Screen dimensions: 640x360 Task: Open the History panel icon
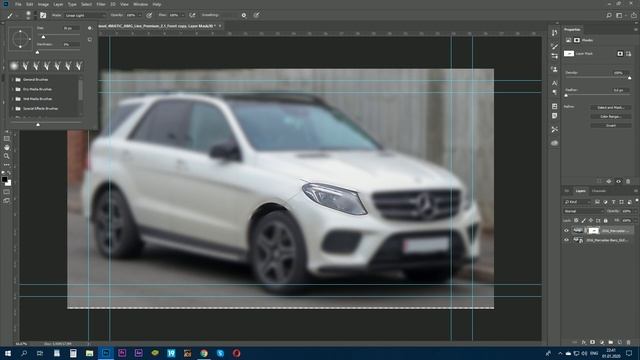[554, 33]
